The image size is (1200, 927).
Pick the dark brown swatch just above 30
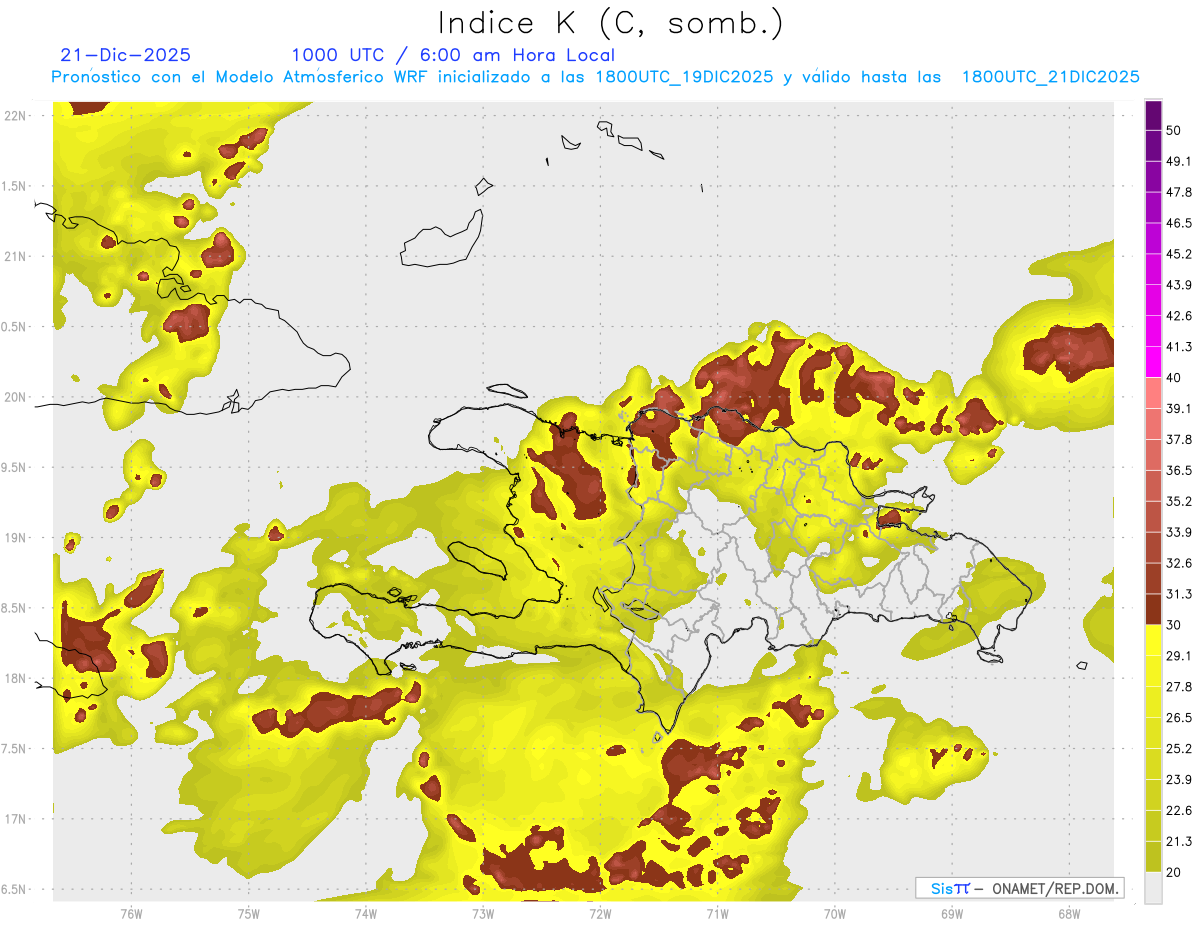click(1153, 610)
